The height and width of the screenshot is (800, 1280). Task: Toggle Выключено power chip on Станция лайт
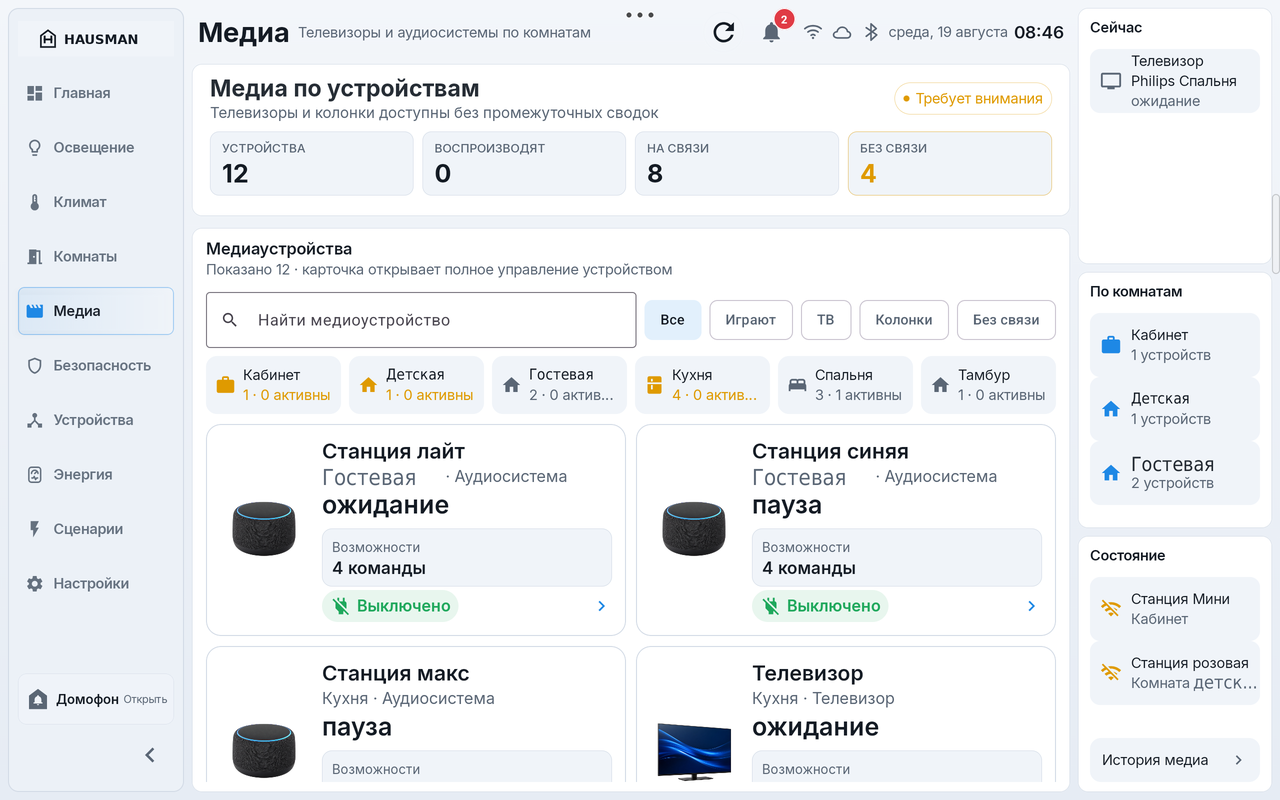click(390, 606)
